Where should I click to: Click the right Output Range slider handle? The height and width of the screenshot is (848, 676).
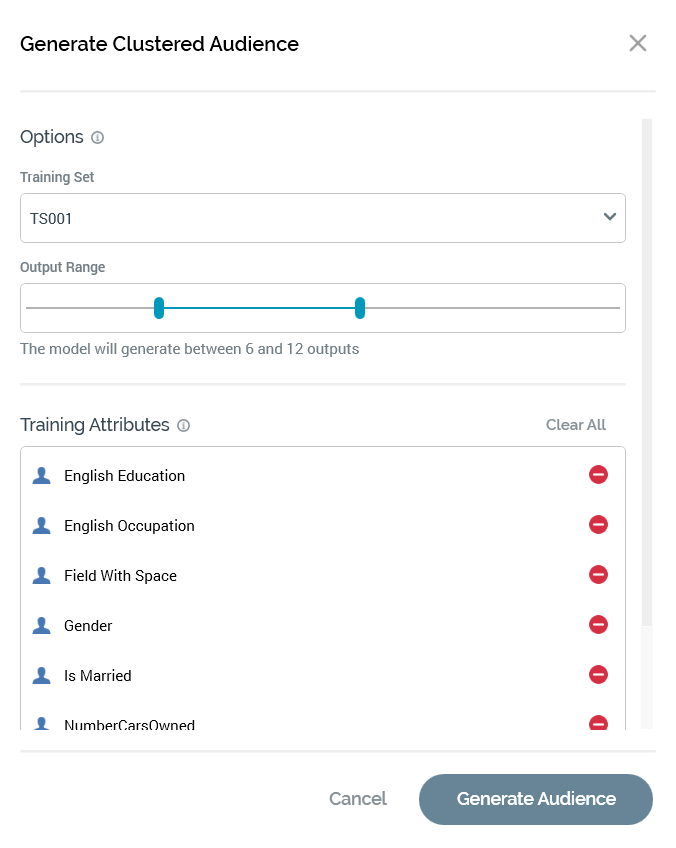pos(360,308)
